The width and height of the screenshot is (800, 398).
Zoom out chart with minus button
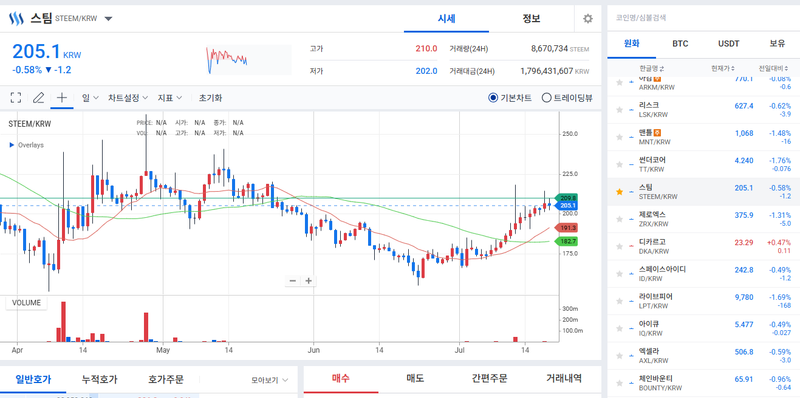pyautogui.click(x=293, y=281)
